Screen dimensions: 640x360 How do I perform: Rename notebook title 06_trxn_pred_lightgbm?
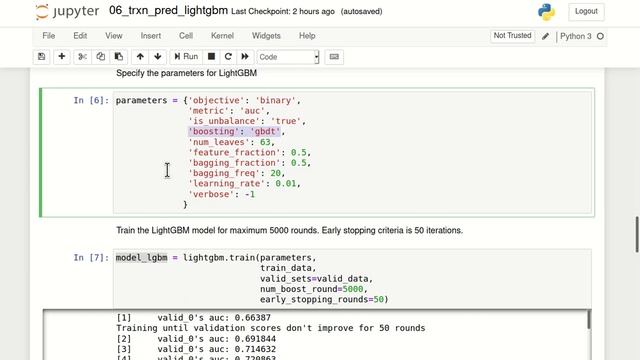coord(168,11)
